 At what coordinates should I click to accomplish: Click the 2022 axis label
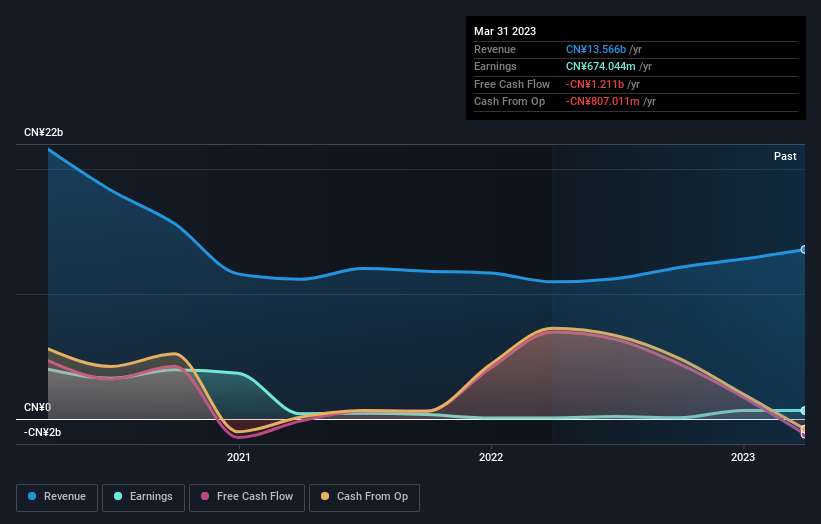491,457
